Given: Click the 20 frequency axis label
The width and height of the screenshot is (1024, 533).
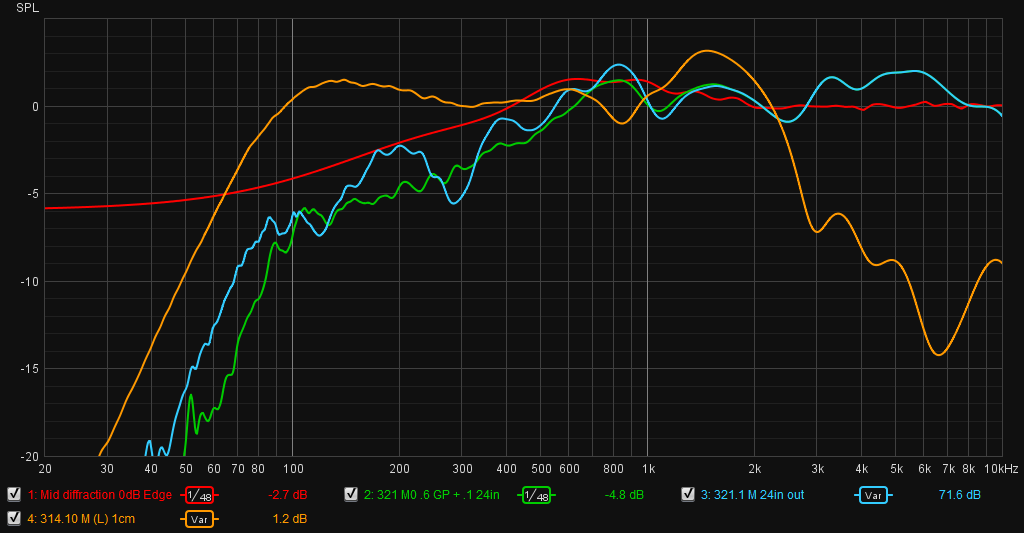Looking at the screenshot, I should pos(45,469).
